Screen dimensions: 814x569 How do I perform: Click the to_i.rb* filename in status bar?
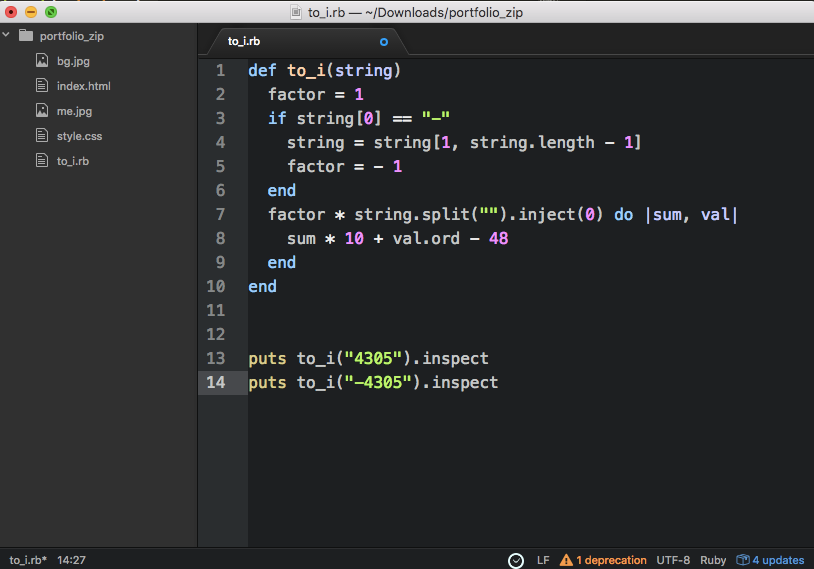coord(28,560)
